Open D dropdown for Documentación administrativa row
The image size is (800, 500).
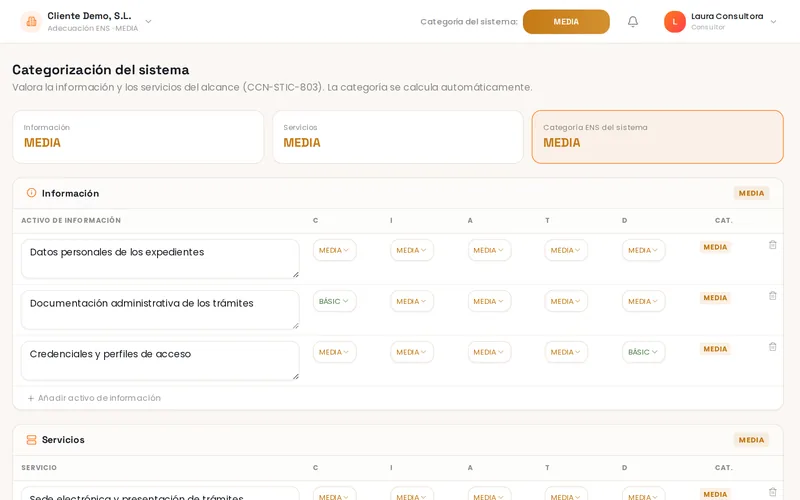coord(643,302)
